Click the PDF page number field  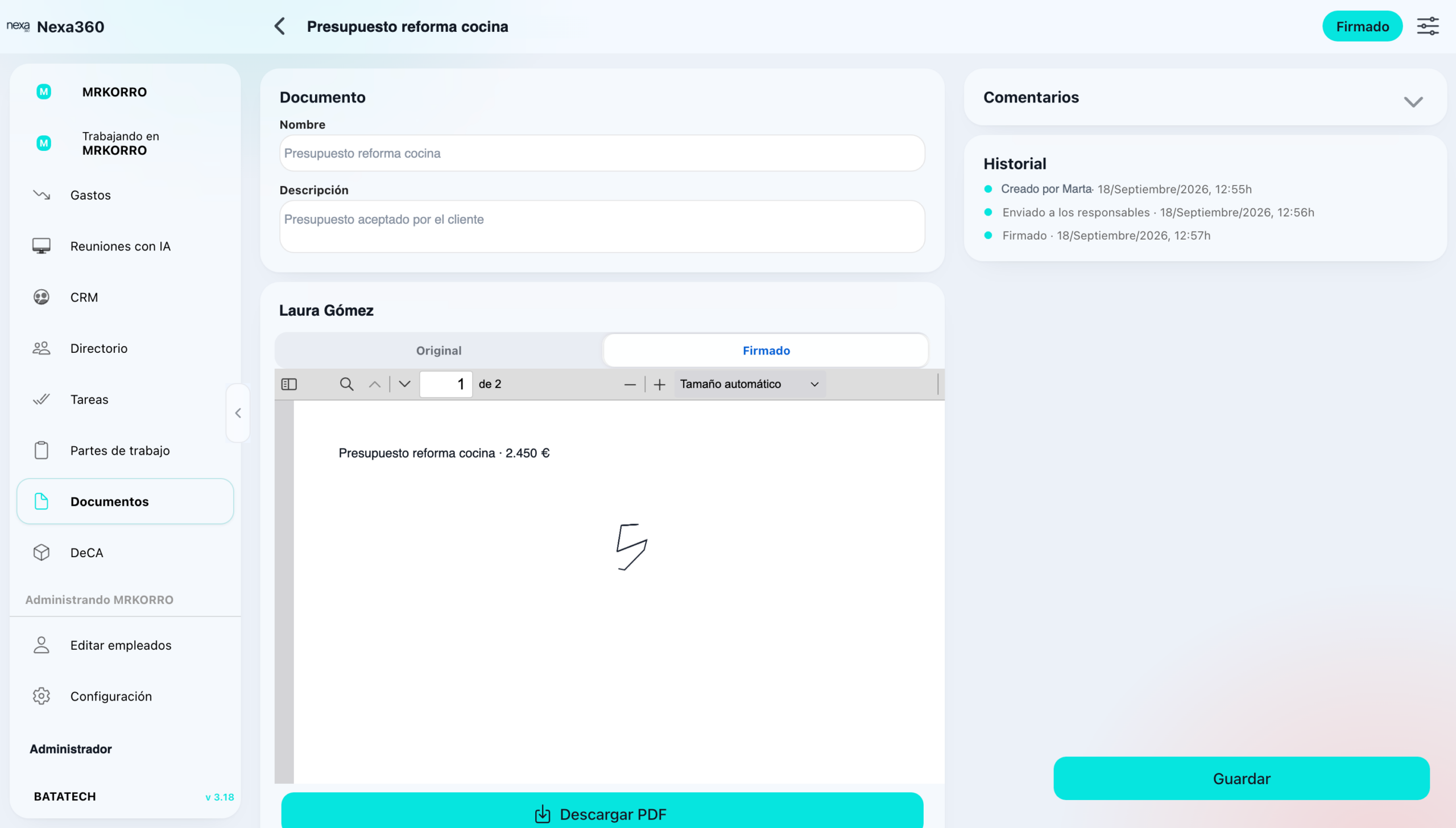click(446, 384)
